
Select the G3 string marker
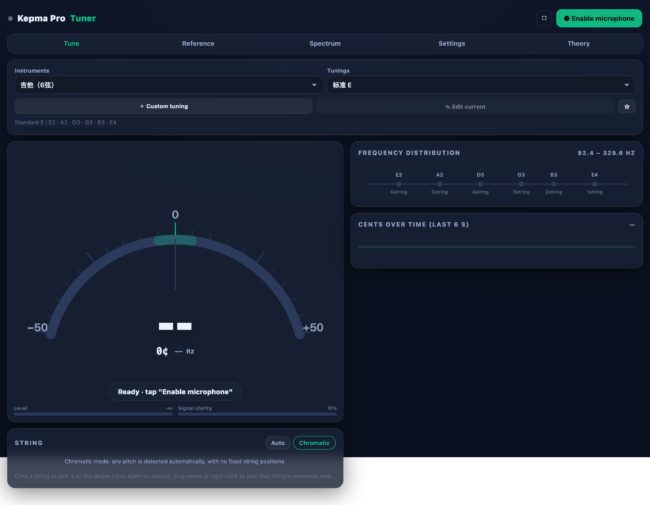tap(521, 184)
